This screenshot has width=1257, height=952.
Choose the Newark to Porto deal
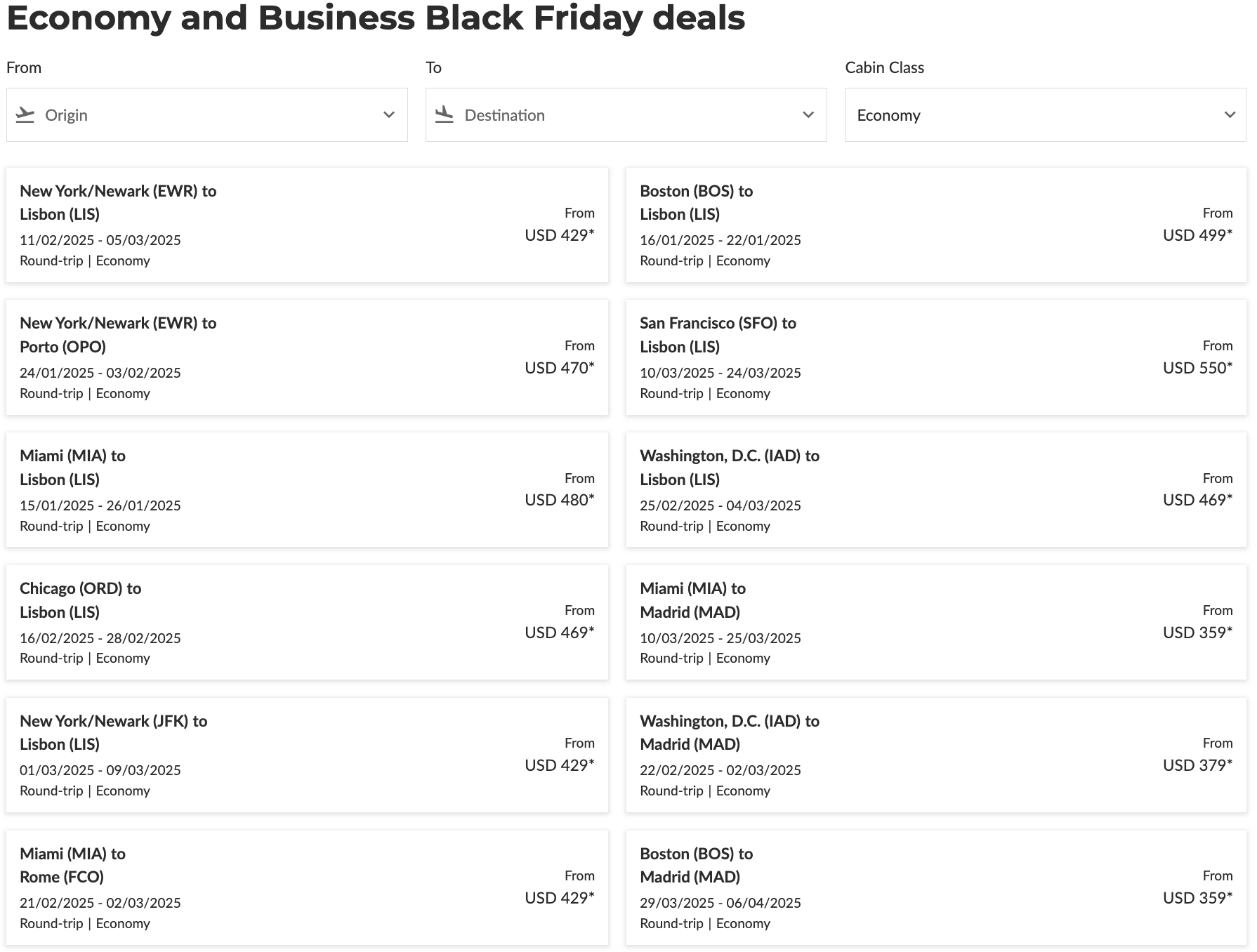coord(307,357)
